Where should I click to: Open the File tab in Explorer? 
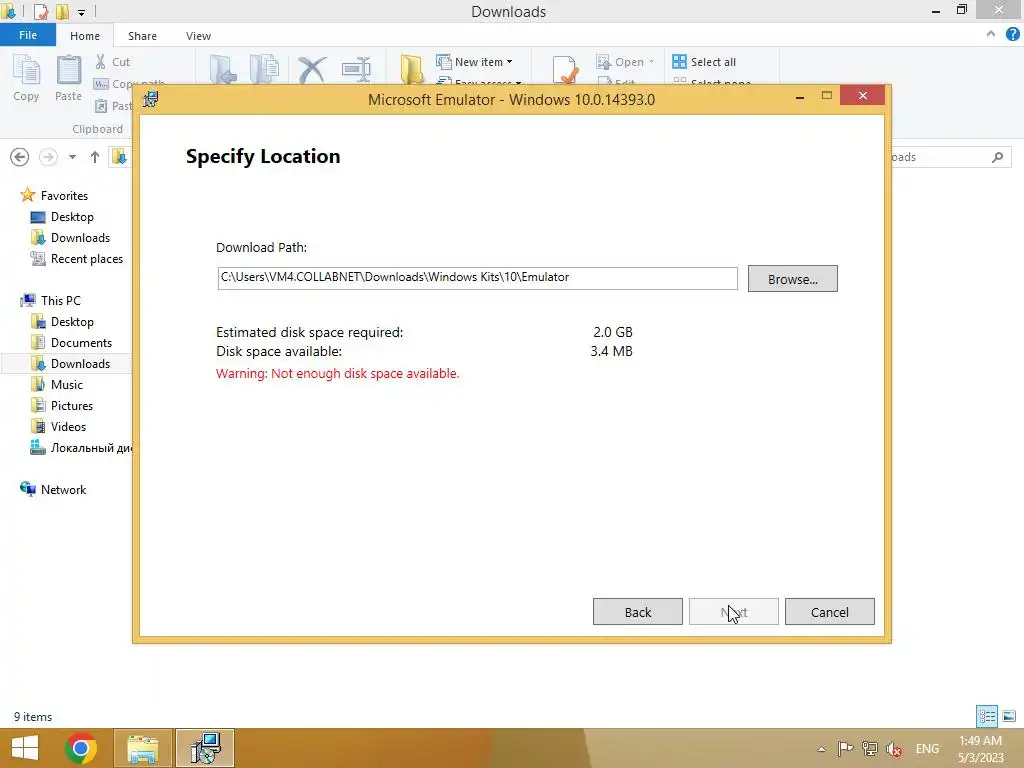point(27,35)
